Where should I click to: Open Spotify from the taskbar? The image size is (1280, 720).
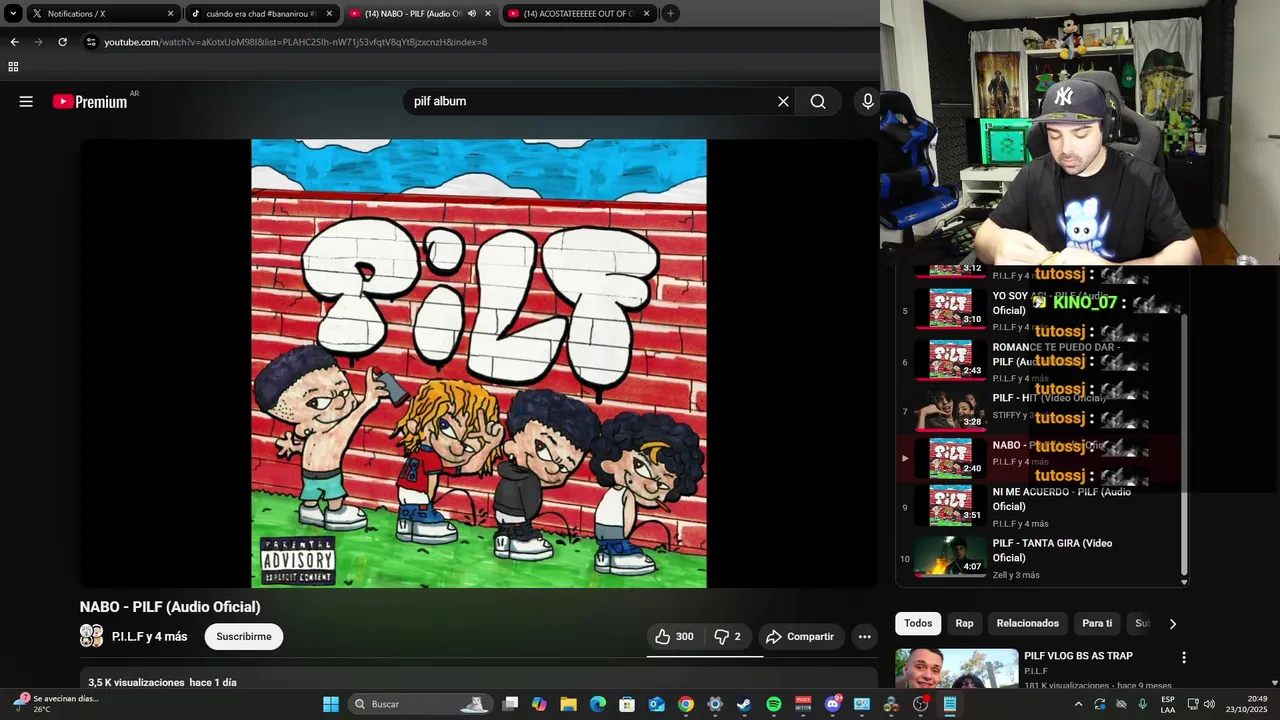[773, 704]
